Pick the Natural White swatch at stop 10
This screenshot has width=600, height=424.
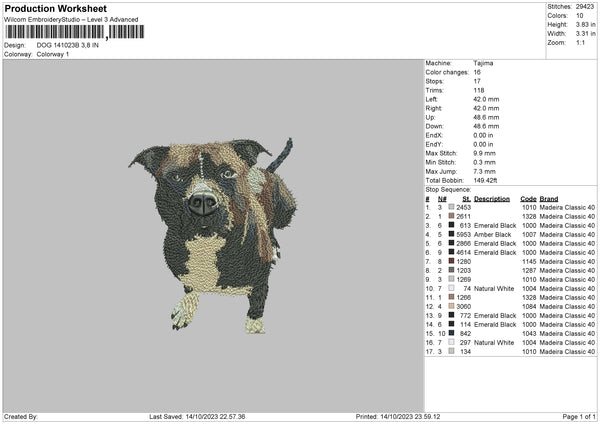(x=452, y=288)
